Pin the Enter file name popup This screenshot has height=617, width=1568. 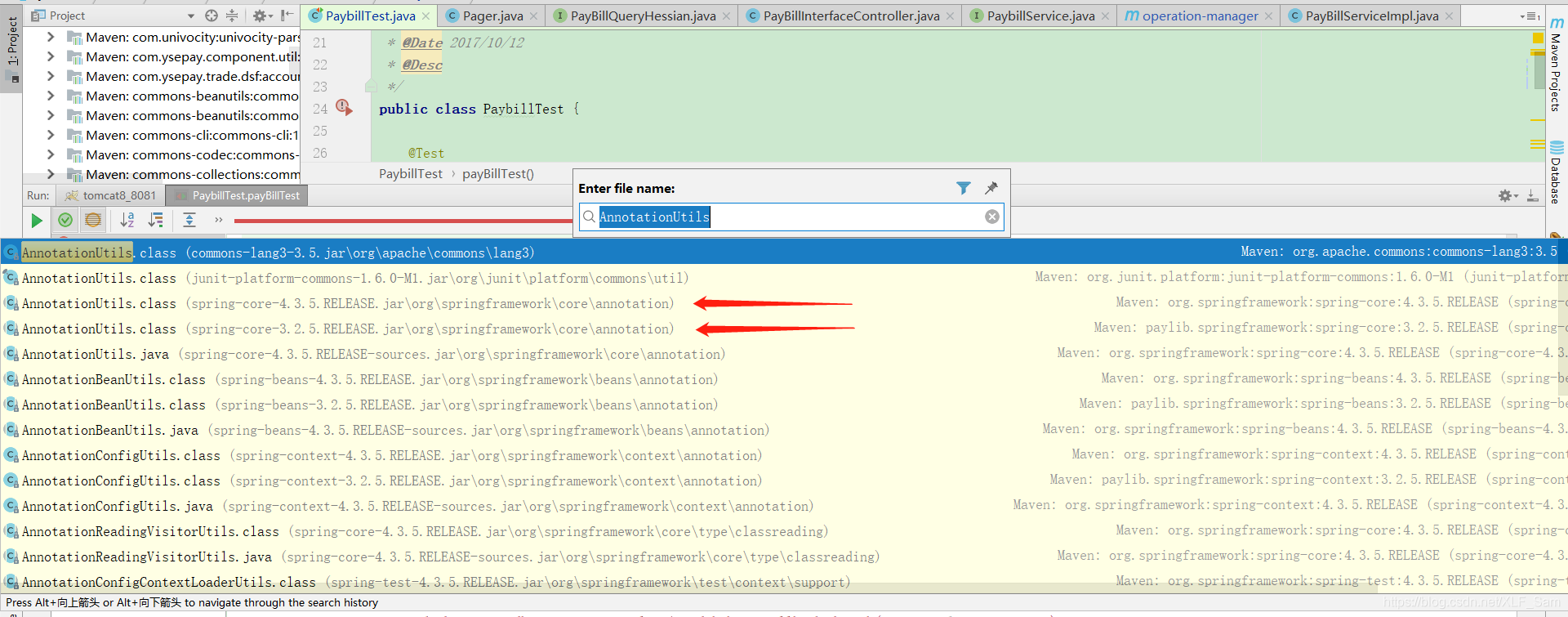coord(991,188)
